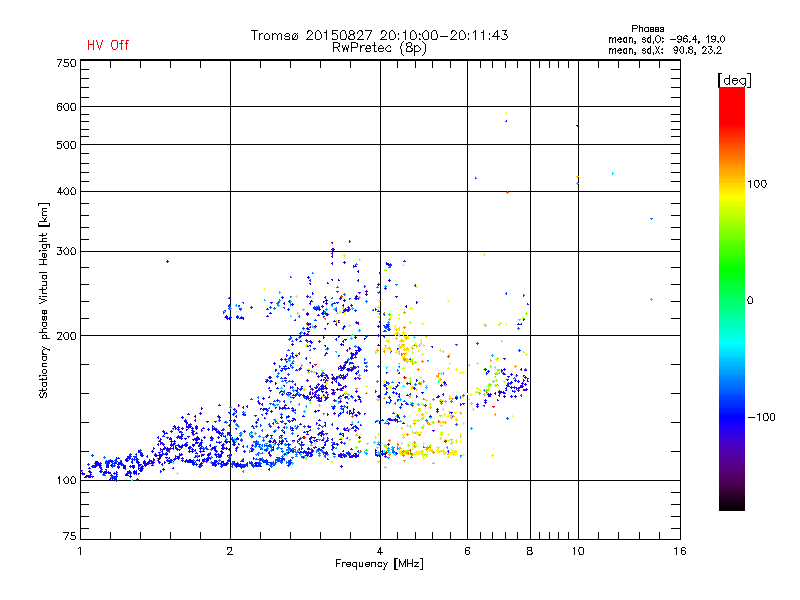
Task: Click the y-axis tick label '600'
Action: tap(66, 107)
